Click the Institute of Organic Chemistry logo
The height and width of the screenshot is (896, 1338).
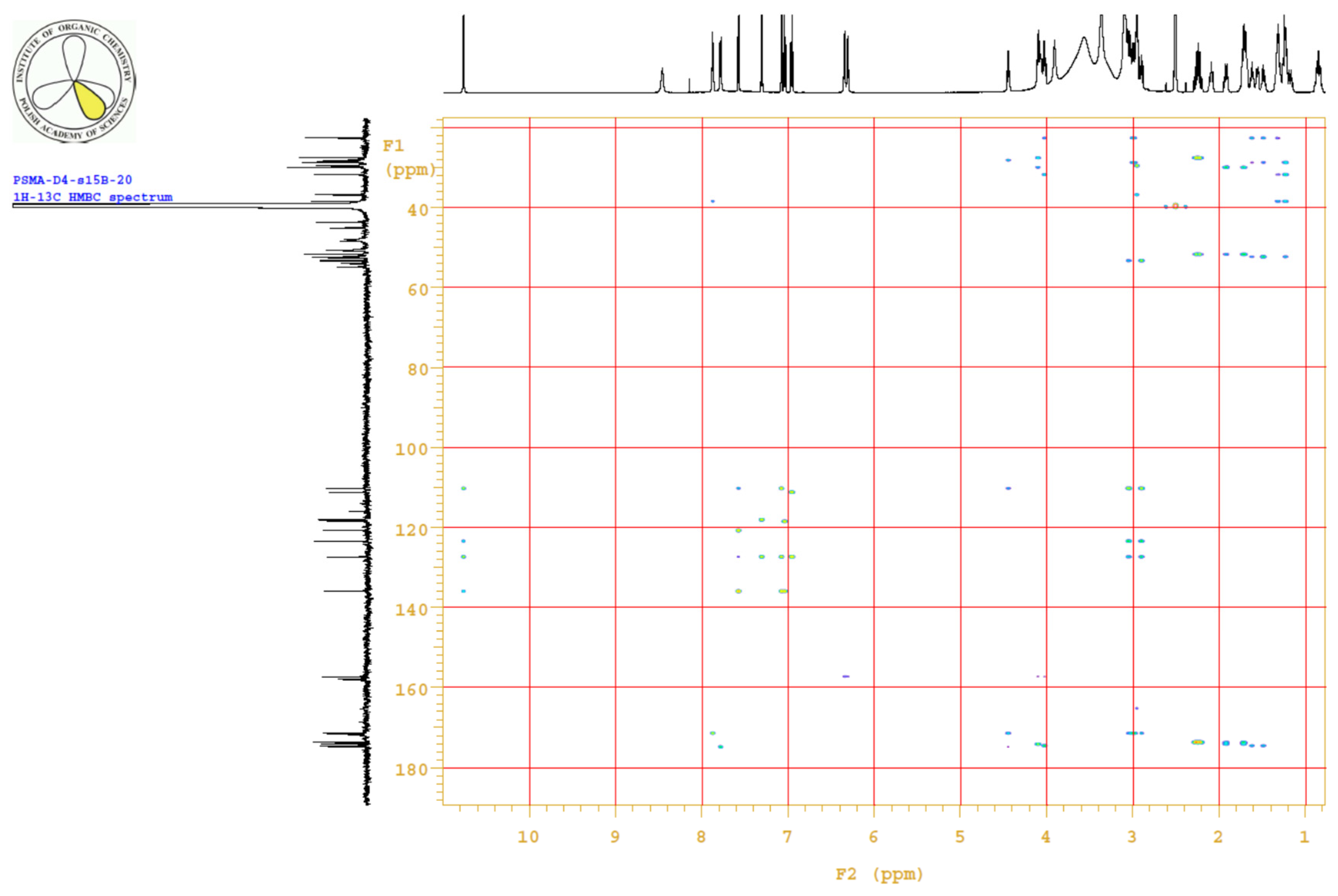pos(74,81)
